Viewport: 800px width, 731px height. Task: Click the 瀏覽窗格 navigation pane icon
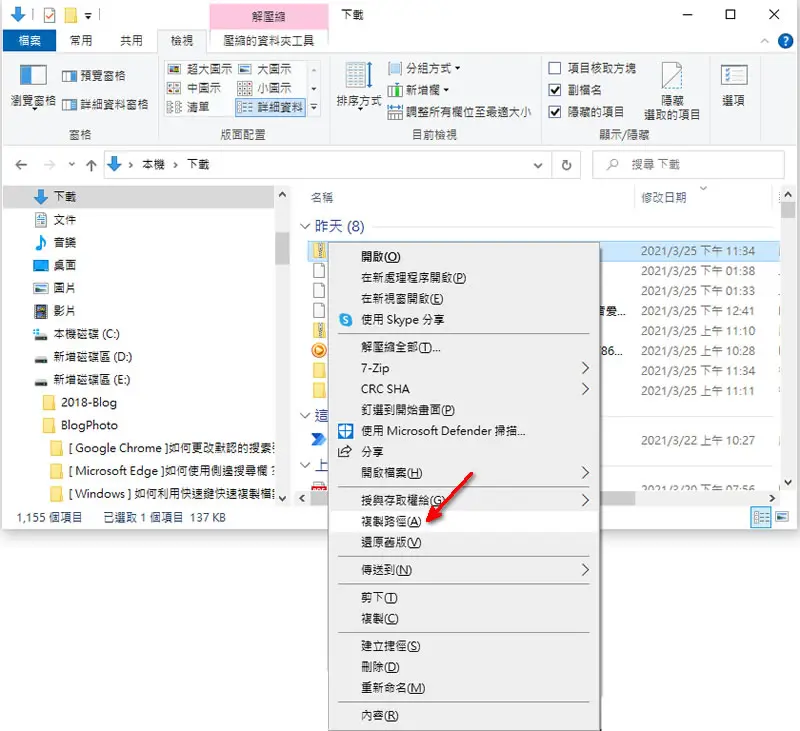coord(33,77)
